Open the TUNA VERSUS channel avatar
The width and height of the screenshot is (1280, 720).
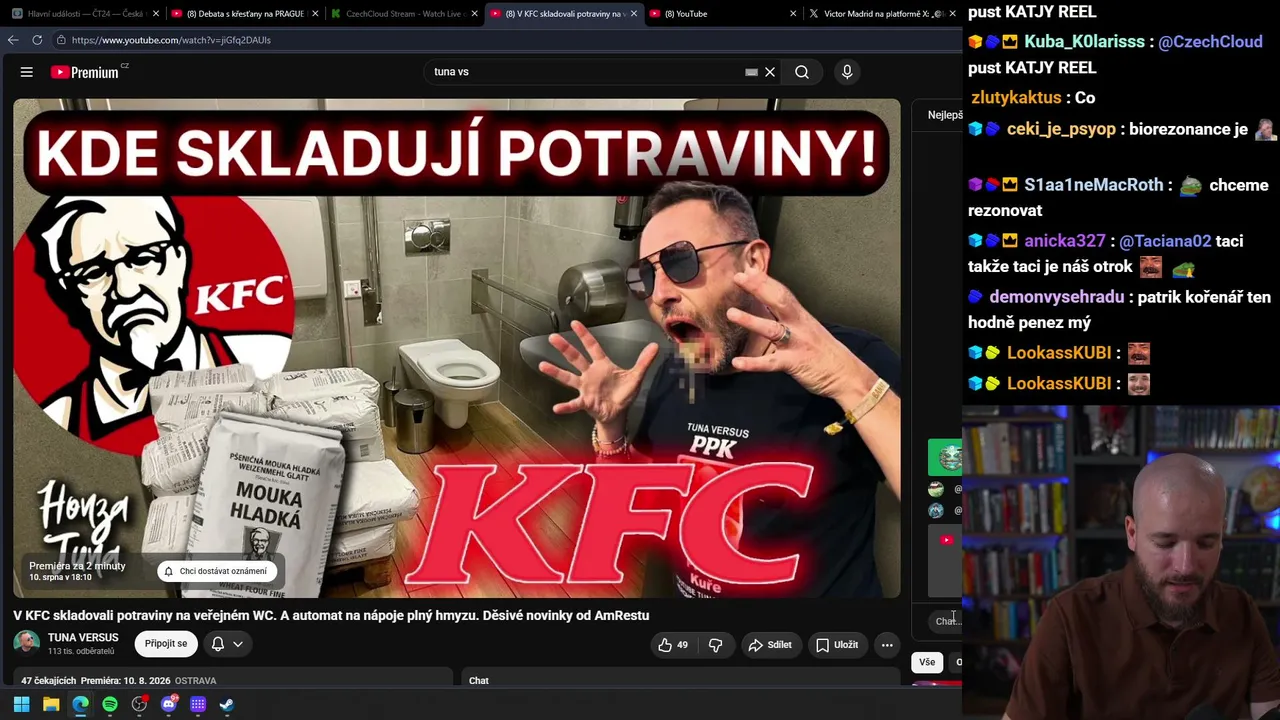click(27, 643)
